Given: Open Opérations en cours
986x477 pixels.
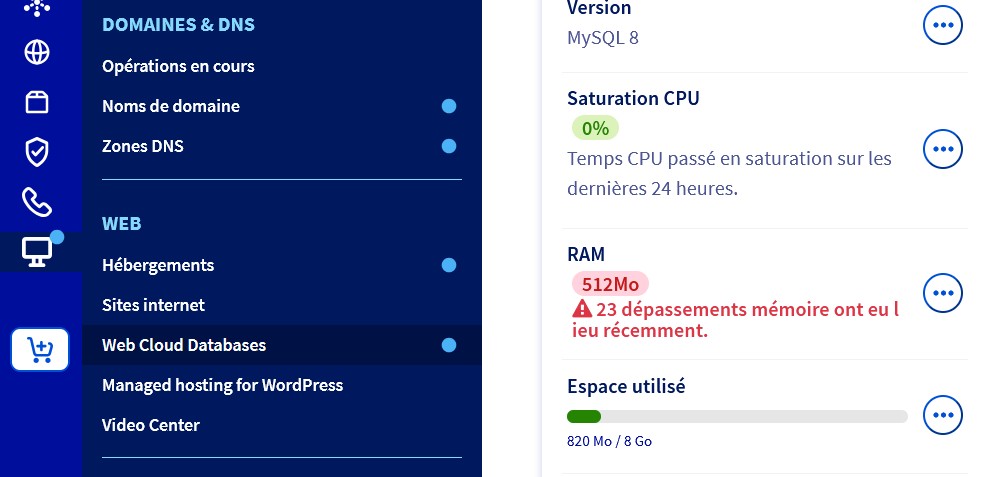Looking at the screenshot, I should point(178,66).
